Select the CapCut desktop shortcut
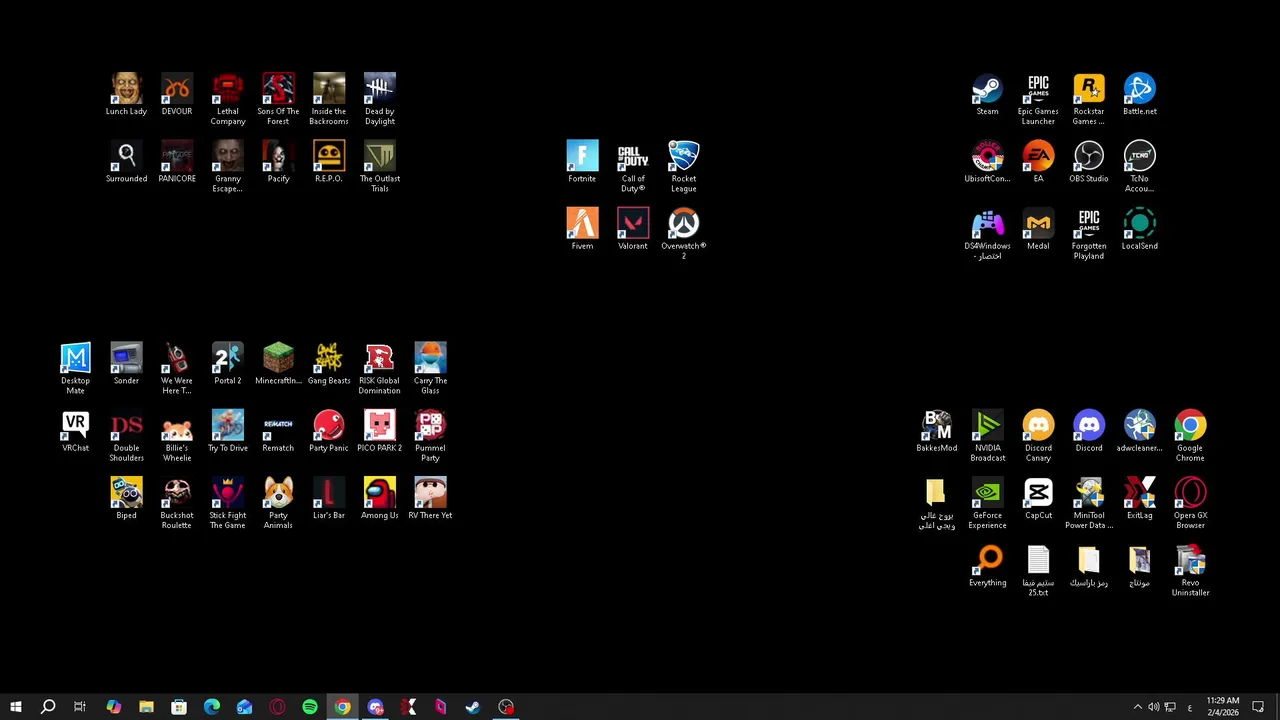The height and width of the screenshot is (720, 1280). point(1038,497)
